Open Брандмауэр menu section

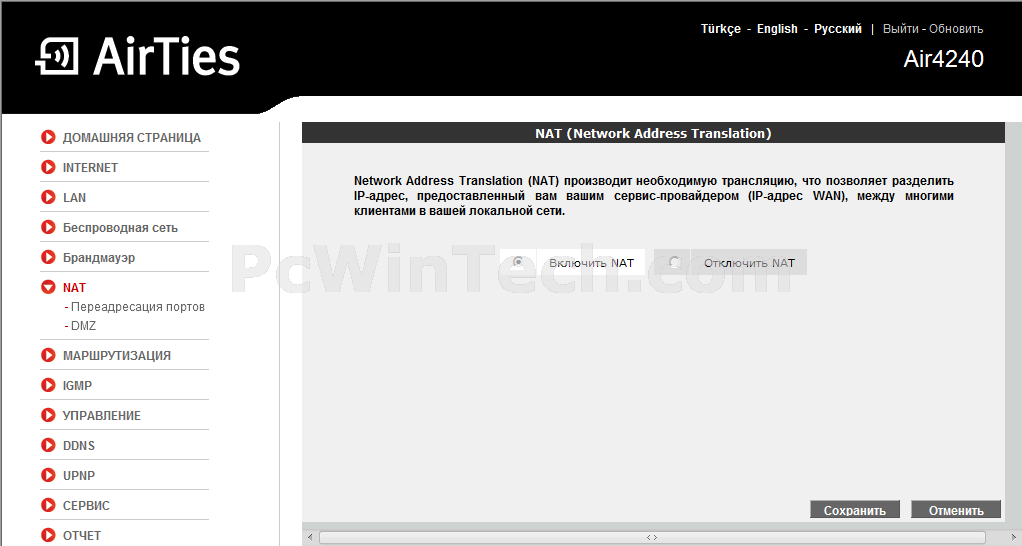point(98,258)
